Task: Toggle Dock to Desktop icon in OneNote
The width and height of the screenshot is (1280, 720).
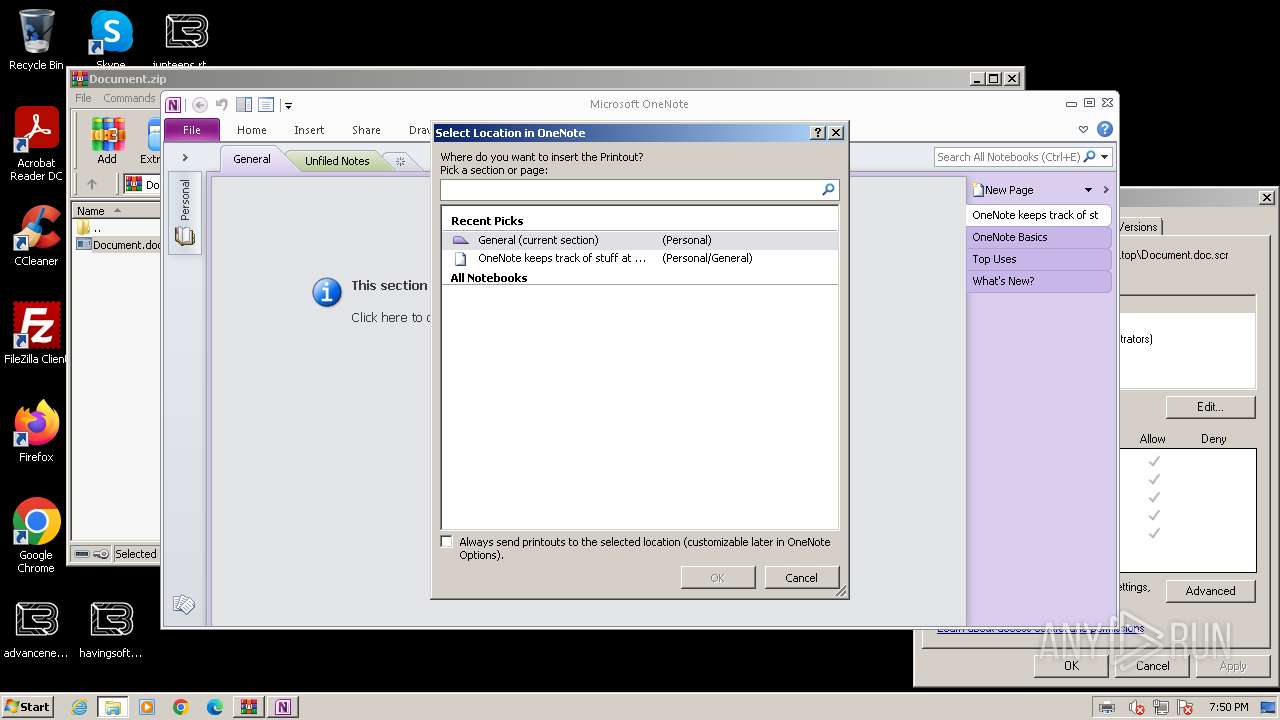Action: 244,105
